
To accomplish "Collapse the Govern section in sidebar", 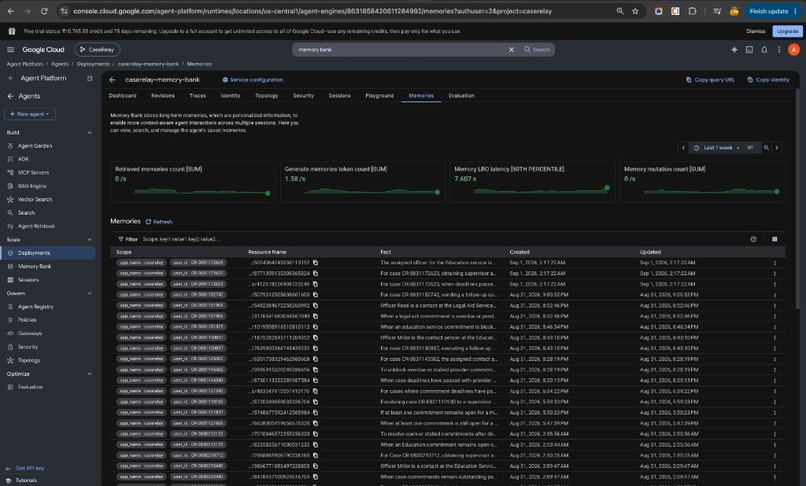I will click(89, 294).
